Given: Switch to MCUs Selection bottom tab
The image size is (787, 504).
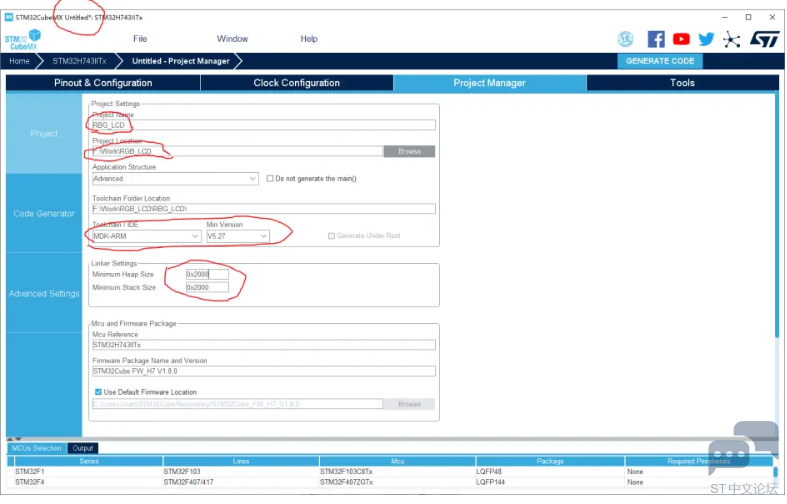Looking at the screenshot, I should (x=37, y=448).
